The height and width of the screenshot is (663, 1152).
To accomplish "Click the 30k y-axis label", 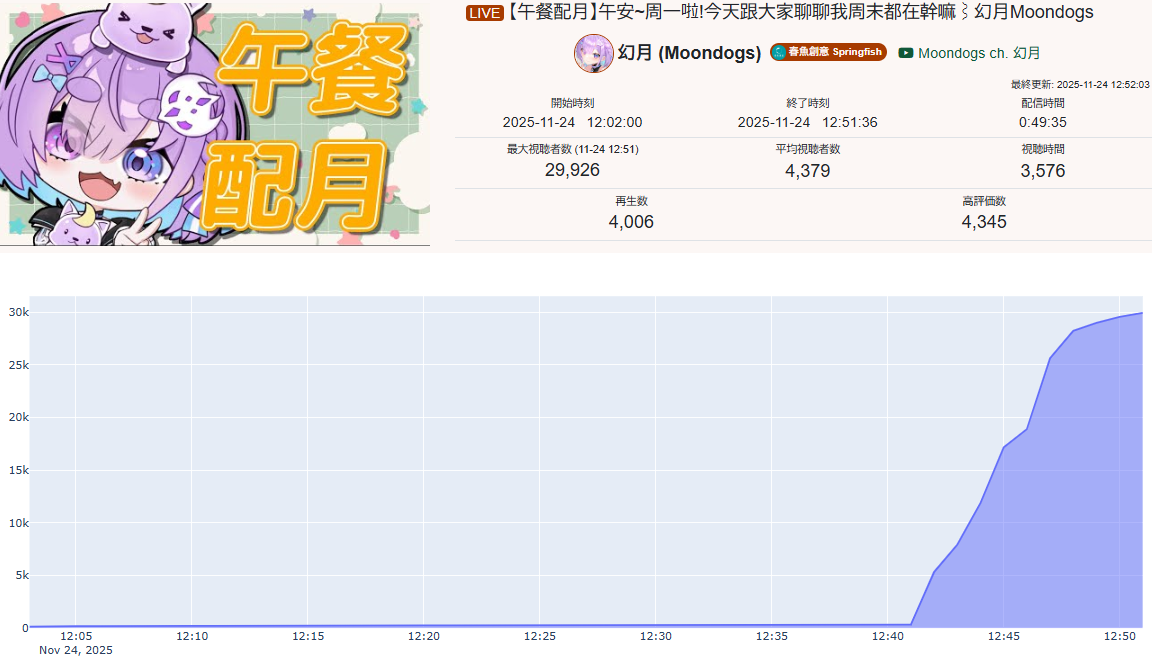I will [18, 312].
